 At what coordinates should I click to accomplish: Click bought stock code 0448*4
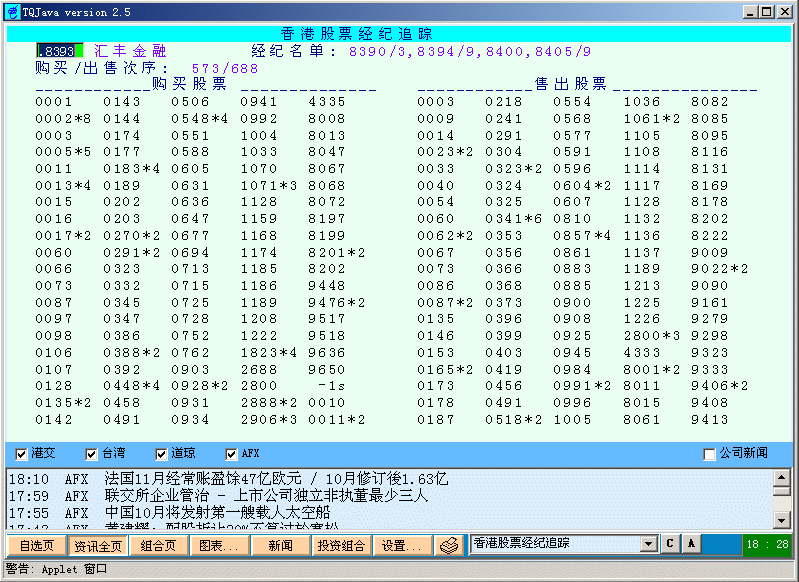click(131, 386)
